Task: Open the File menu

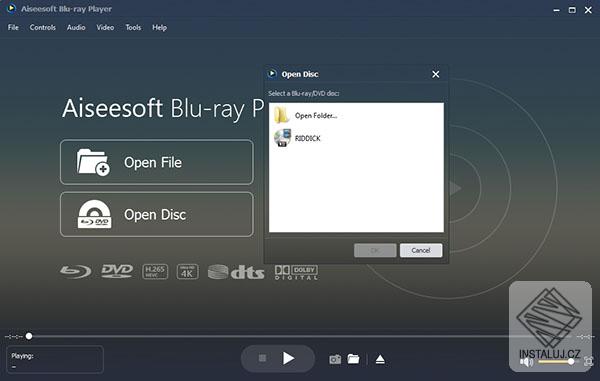Action: (x=13, y=28)
